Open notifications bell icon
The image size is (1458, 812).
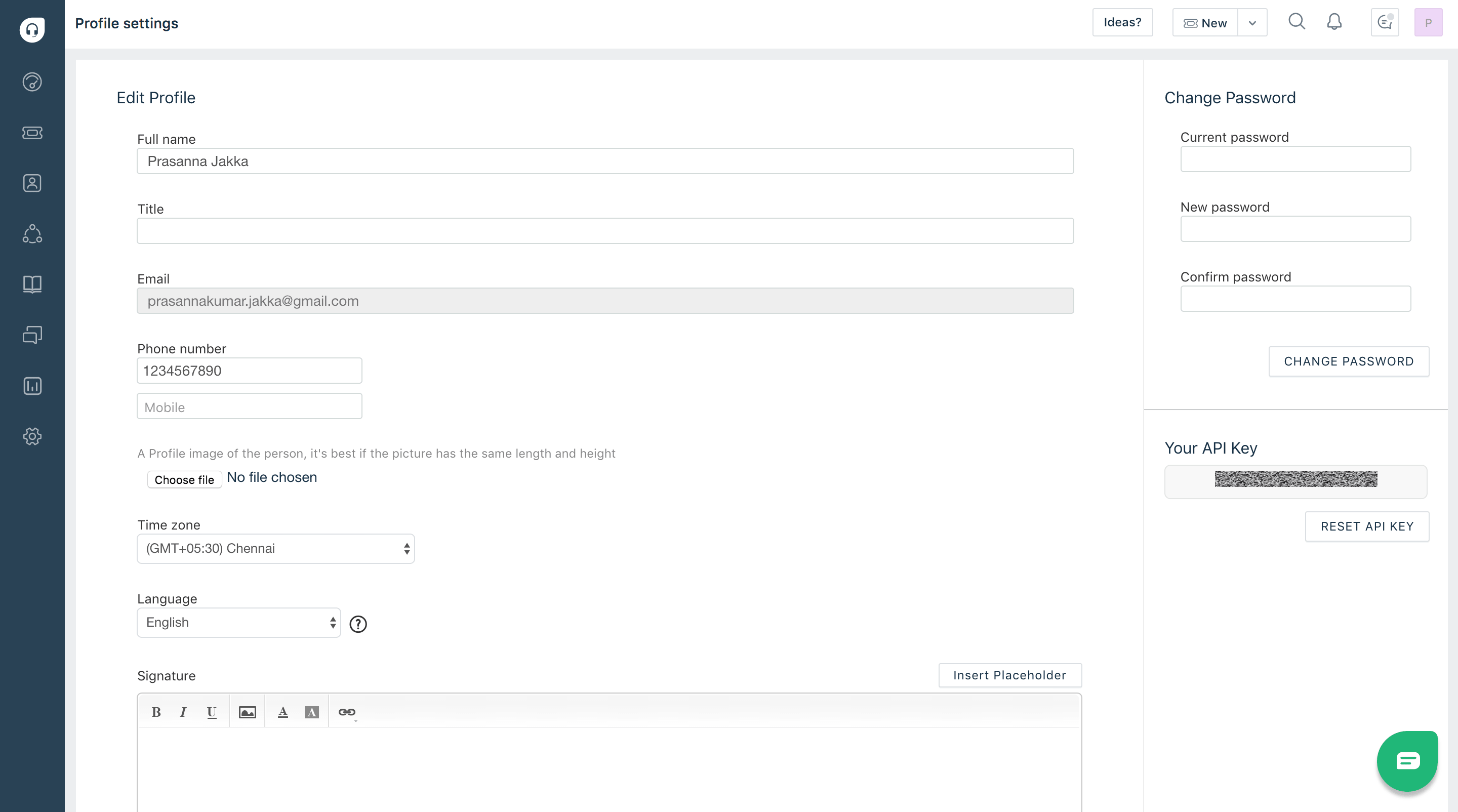pos(1334,22)
